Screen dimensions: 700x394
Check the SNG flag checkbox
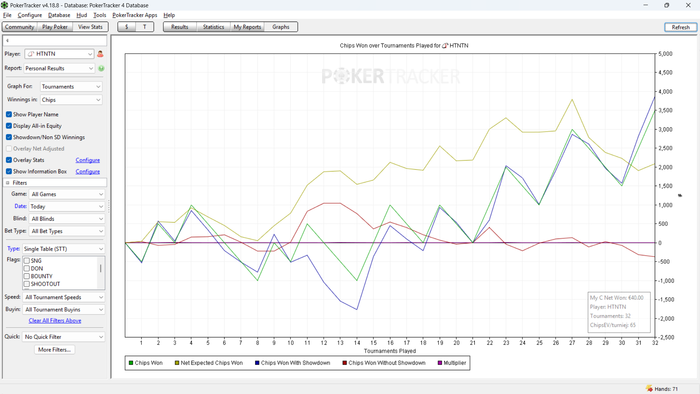(27, 261)
